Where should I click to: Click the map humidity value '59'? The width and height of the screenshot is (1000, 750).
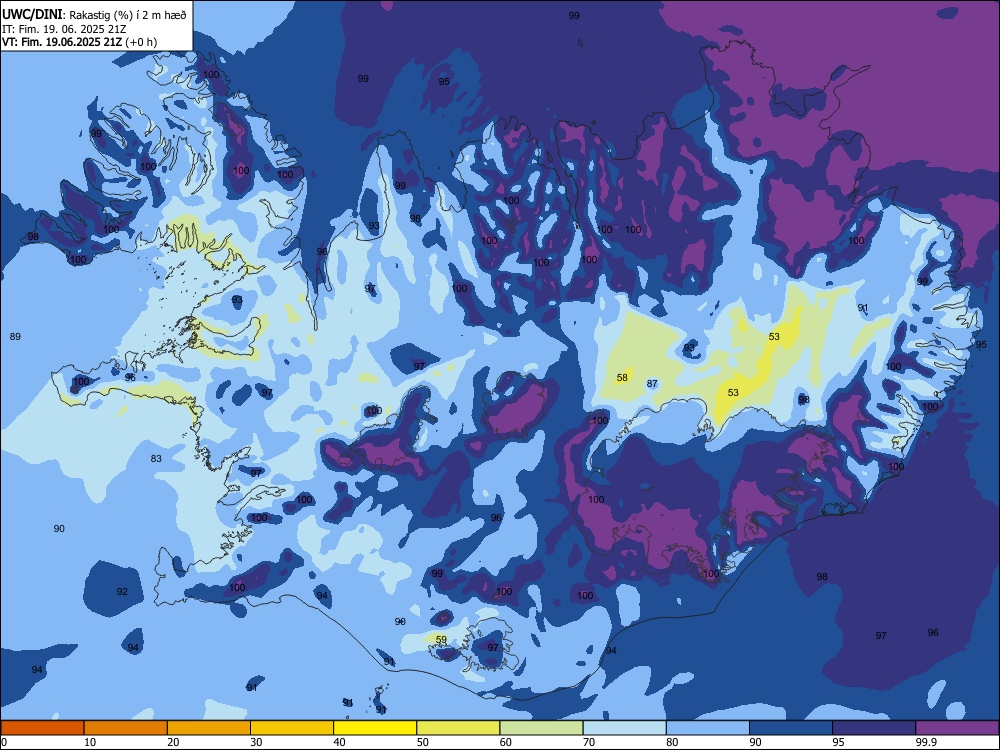(441, 639)
